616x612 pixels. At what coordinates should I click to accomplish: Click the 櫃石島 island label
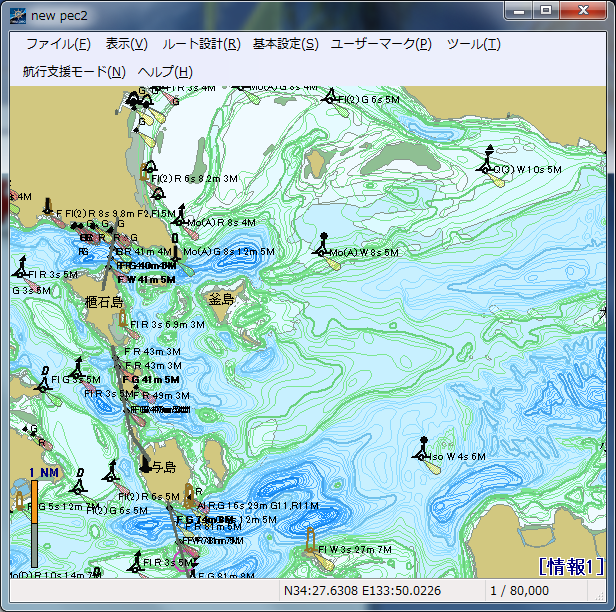point(104,302)
